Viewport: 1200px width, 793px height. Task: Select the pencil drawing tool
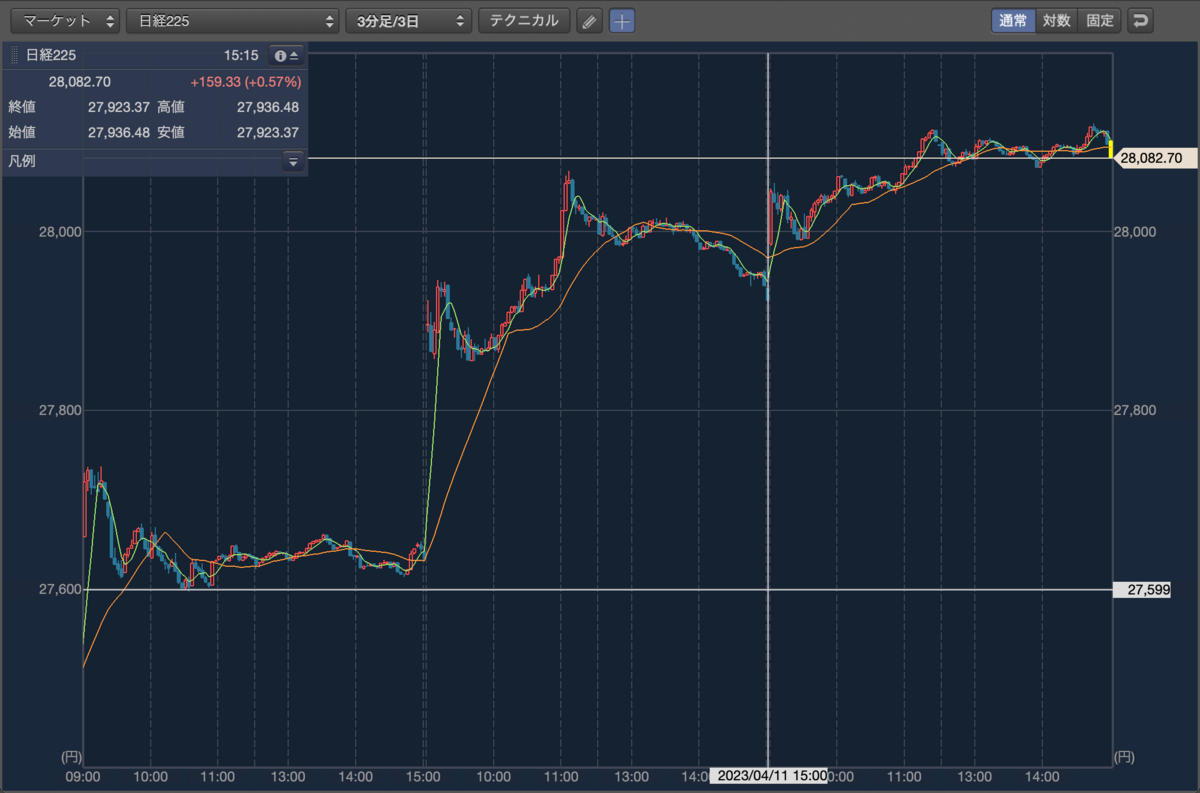coord(590,21)
